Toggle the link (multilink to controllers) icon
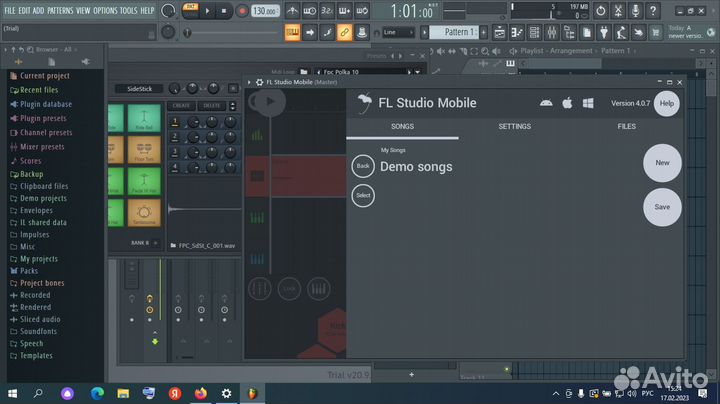This screenshot has height=404, width=720. 344,33
